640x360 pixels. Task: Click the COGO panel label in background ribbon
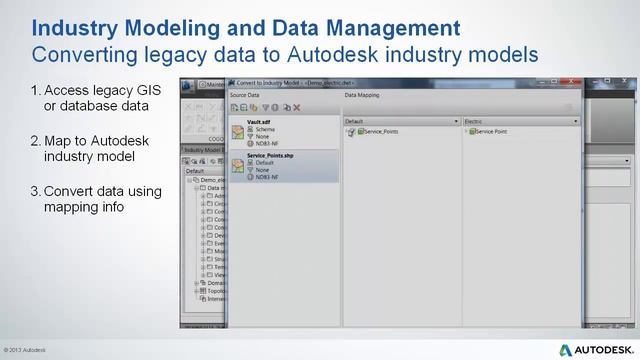pyautogui.click(x=216, y=139)
